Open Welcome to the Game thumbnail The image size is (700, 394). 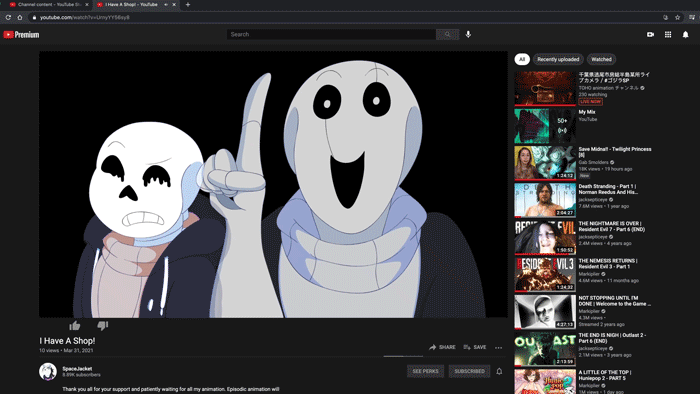click(545, 311)
